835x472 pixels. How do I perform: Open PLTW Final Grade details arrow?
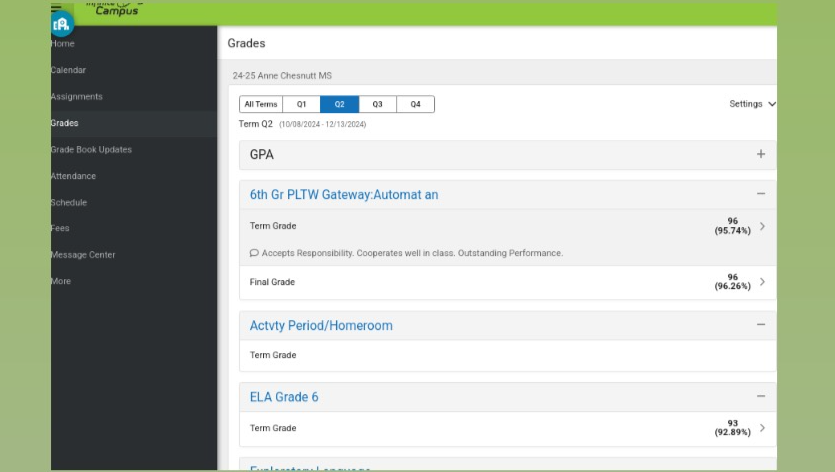[x=762, y=282]
